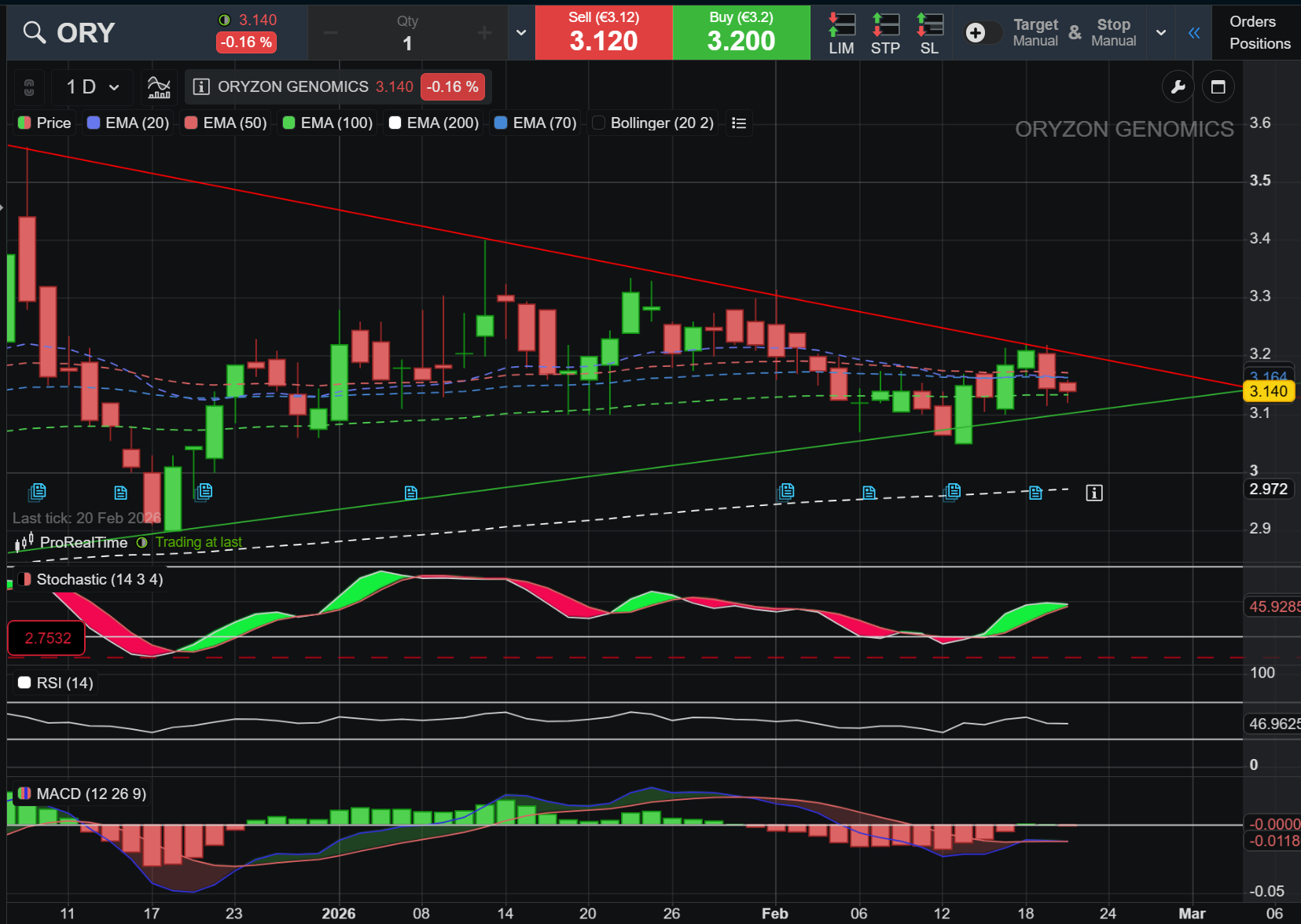Screen dimensions: 1301x924
Task: Expand the Target and Stop options chevron
Action: [1160, 33]
